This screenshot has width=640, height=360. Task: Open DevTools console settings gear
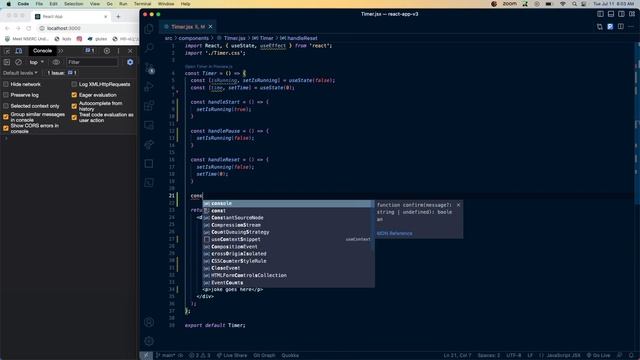pos(130,62)
